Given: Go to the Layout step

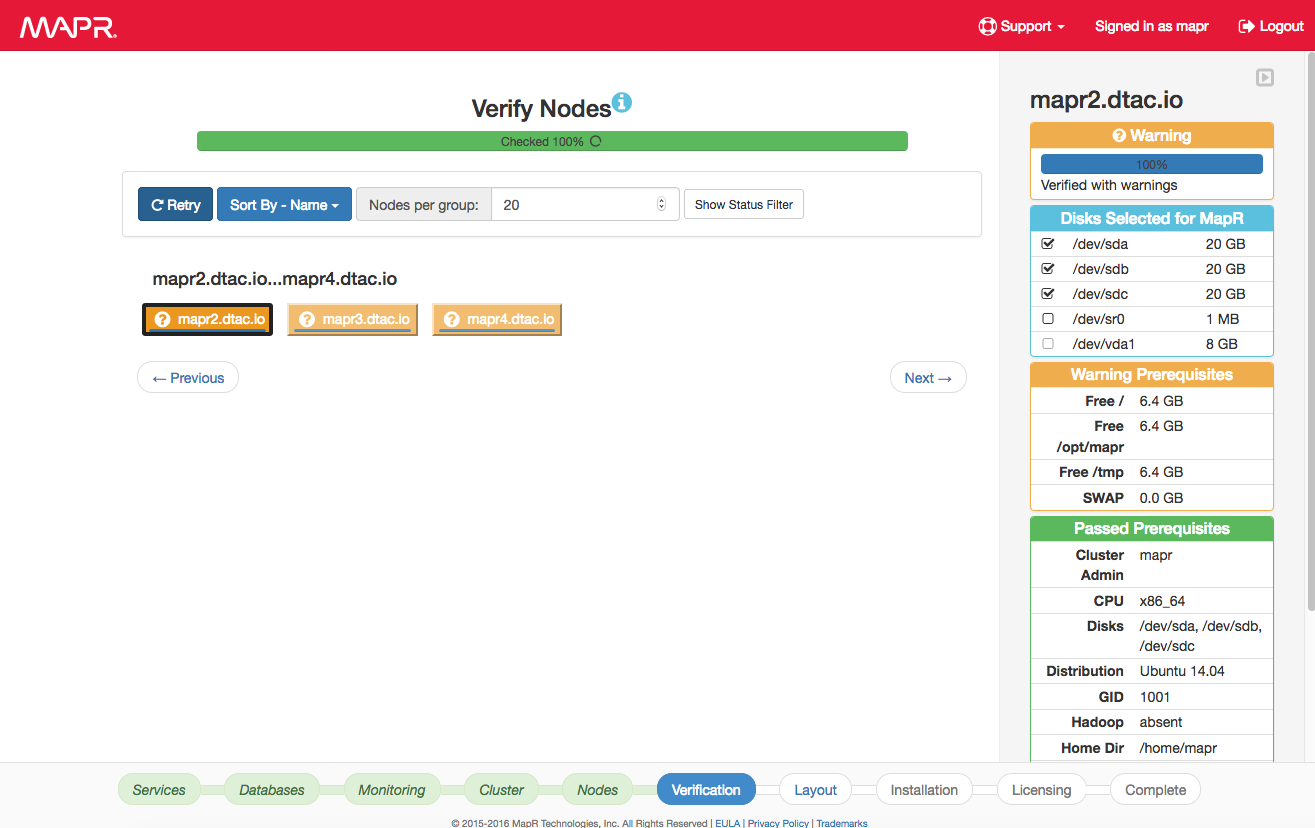Looking at the screenshot, I should [x=815, y=789].
